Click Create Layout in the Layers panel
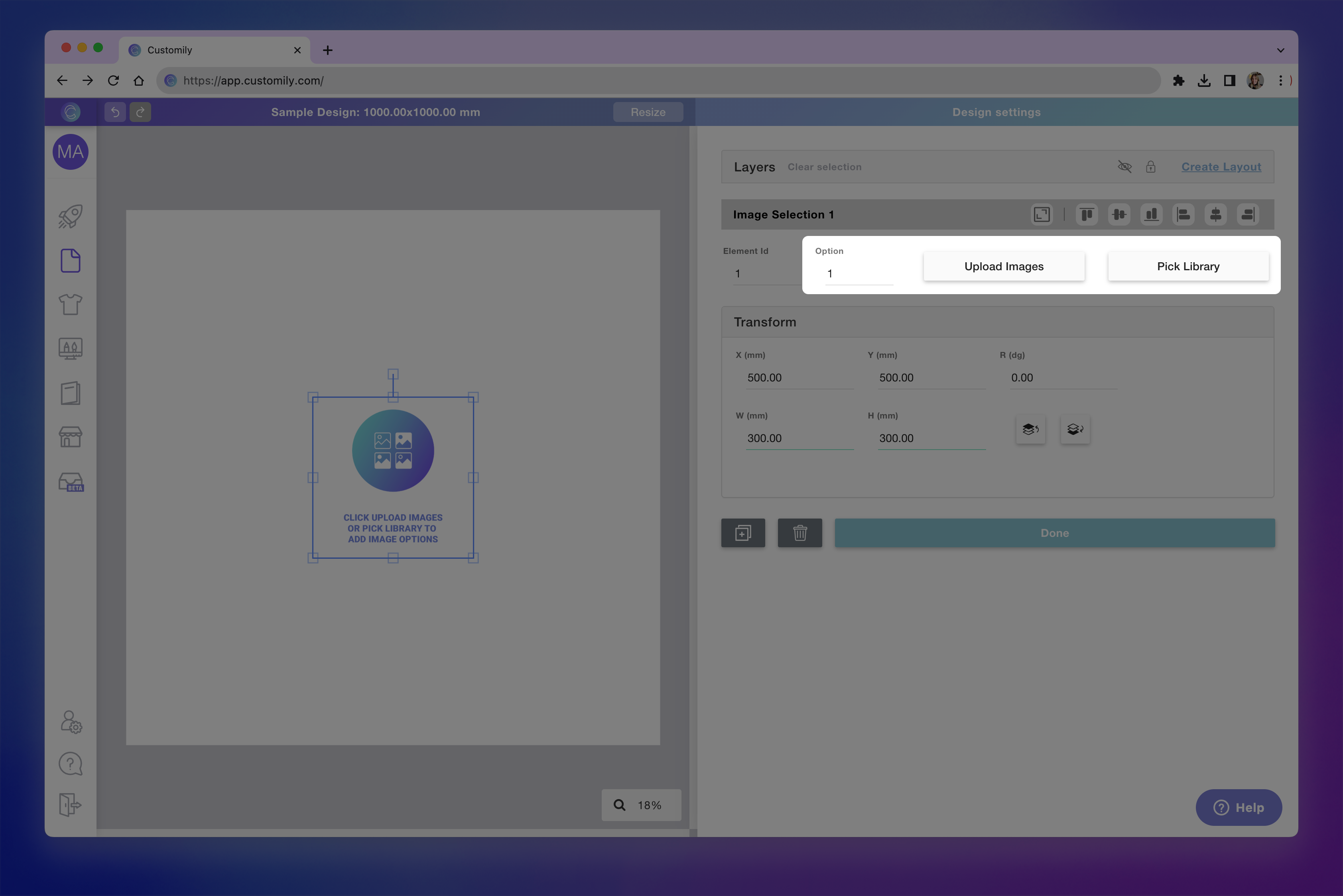The image size is (1343, 896). 1221,166
